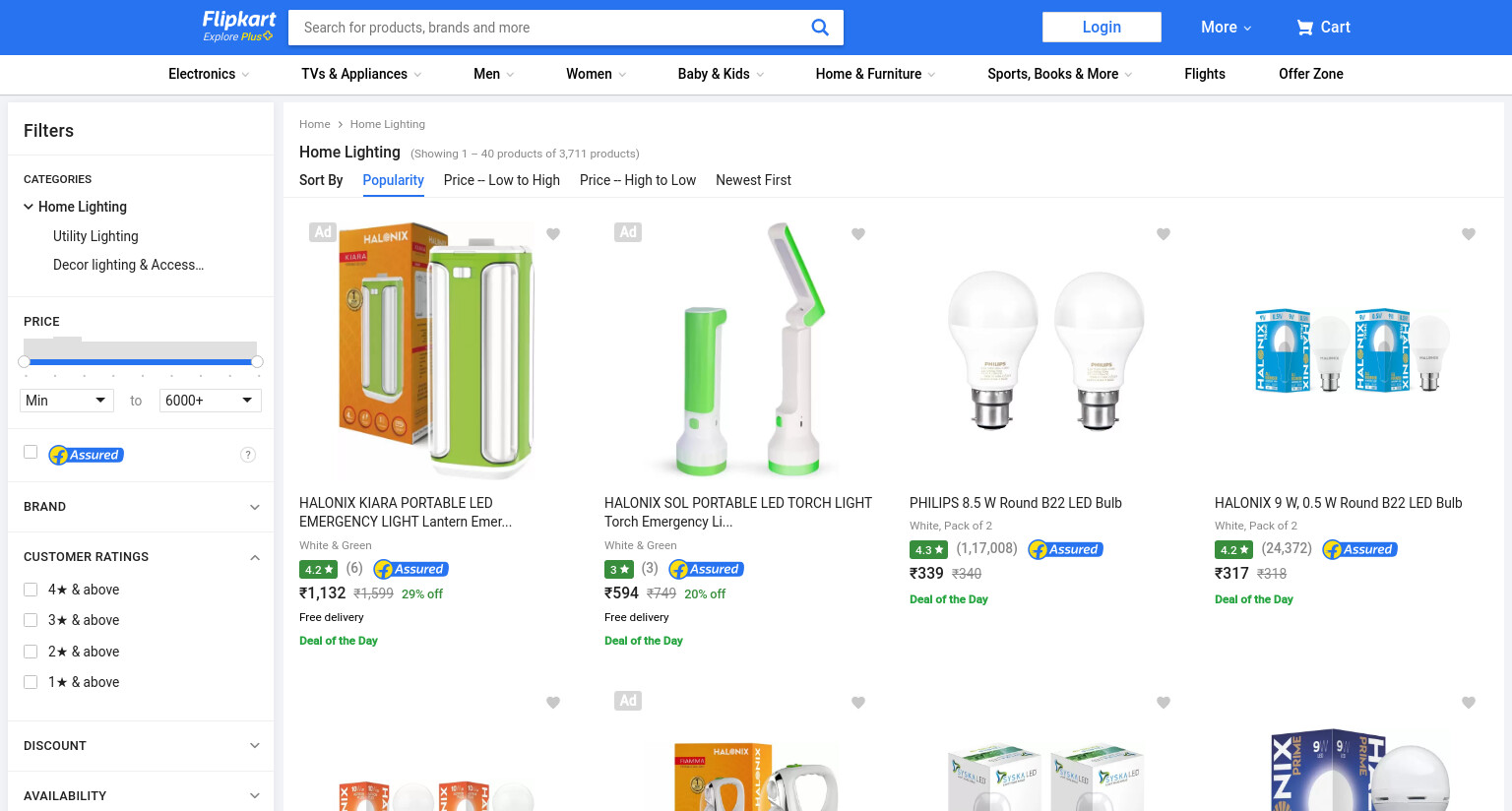Check the 2★ & above rating filter
This screenshot has width=1512, height=811.
[31, 652]
